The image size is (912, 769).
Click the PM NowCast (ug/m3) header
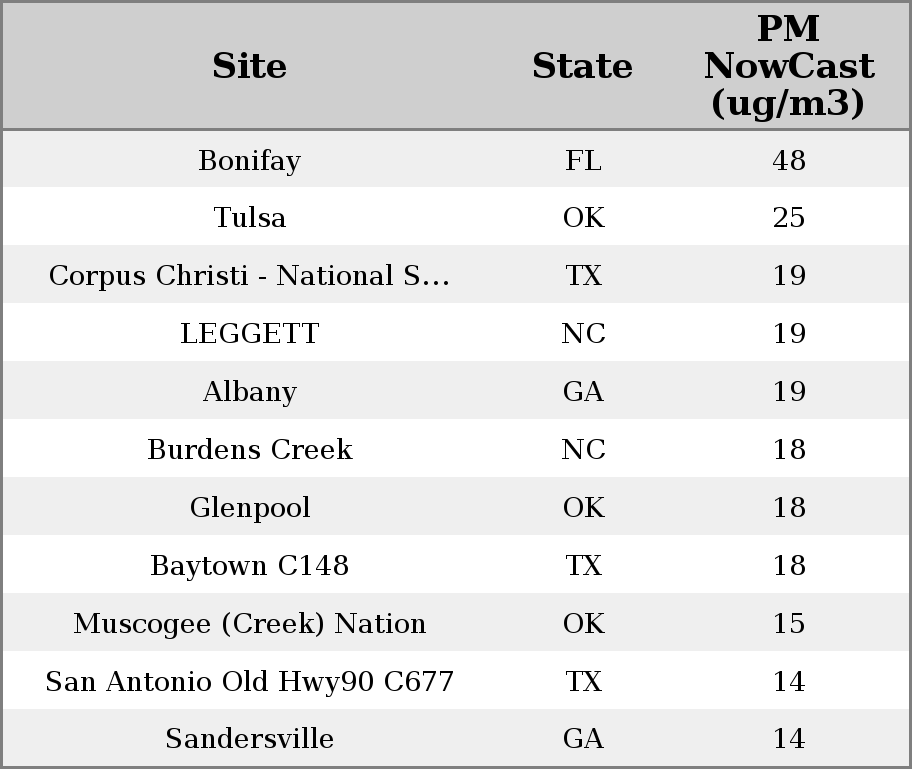[788, 66]
